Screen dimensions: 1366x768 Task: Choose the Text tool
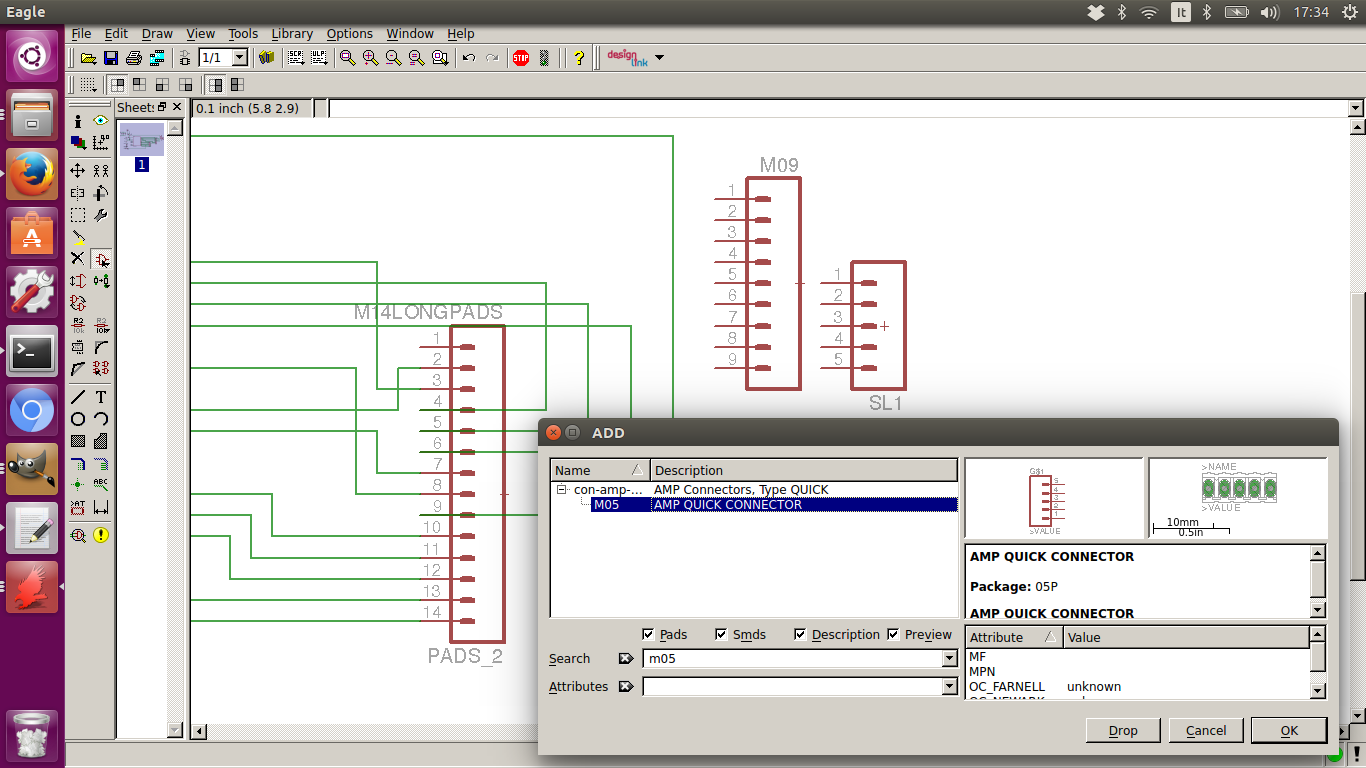tap(99, 397)
